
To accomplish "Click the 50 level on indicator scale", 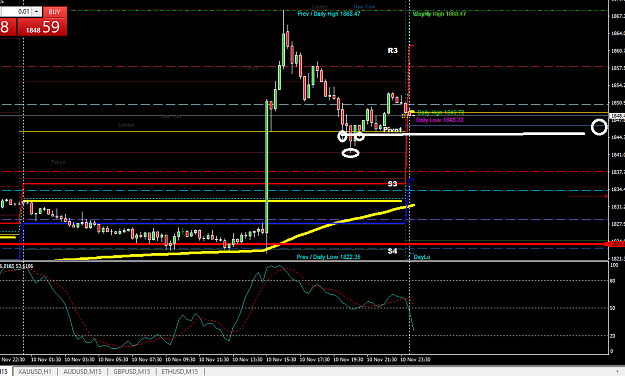I will point(613,308).
